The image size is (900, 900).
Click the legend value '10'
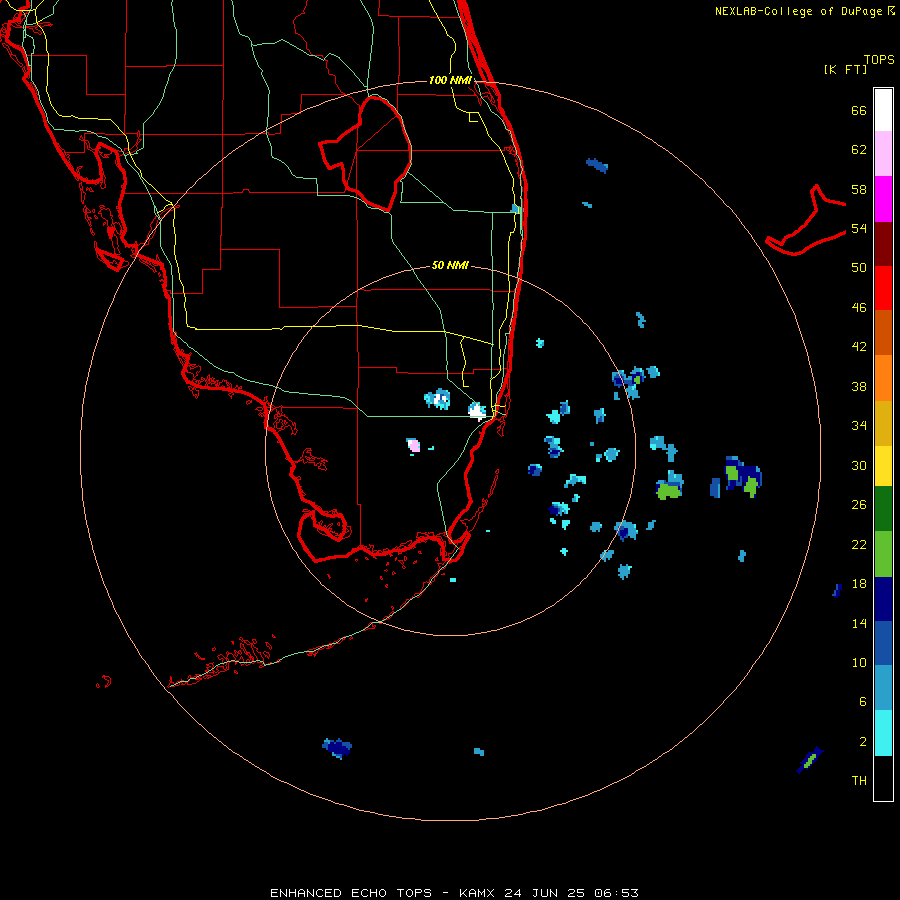click(x=859, y=662)
